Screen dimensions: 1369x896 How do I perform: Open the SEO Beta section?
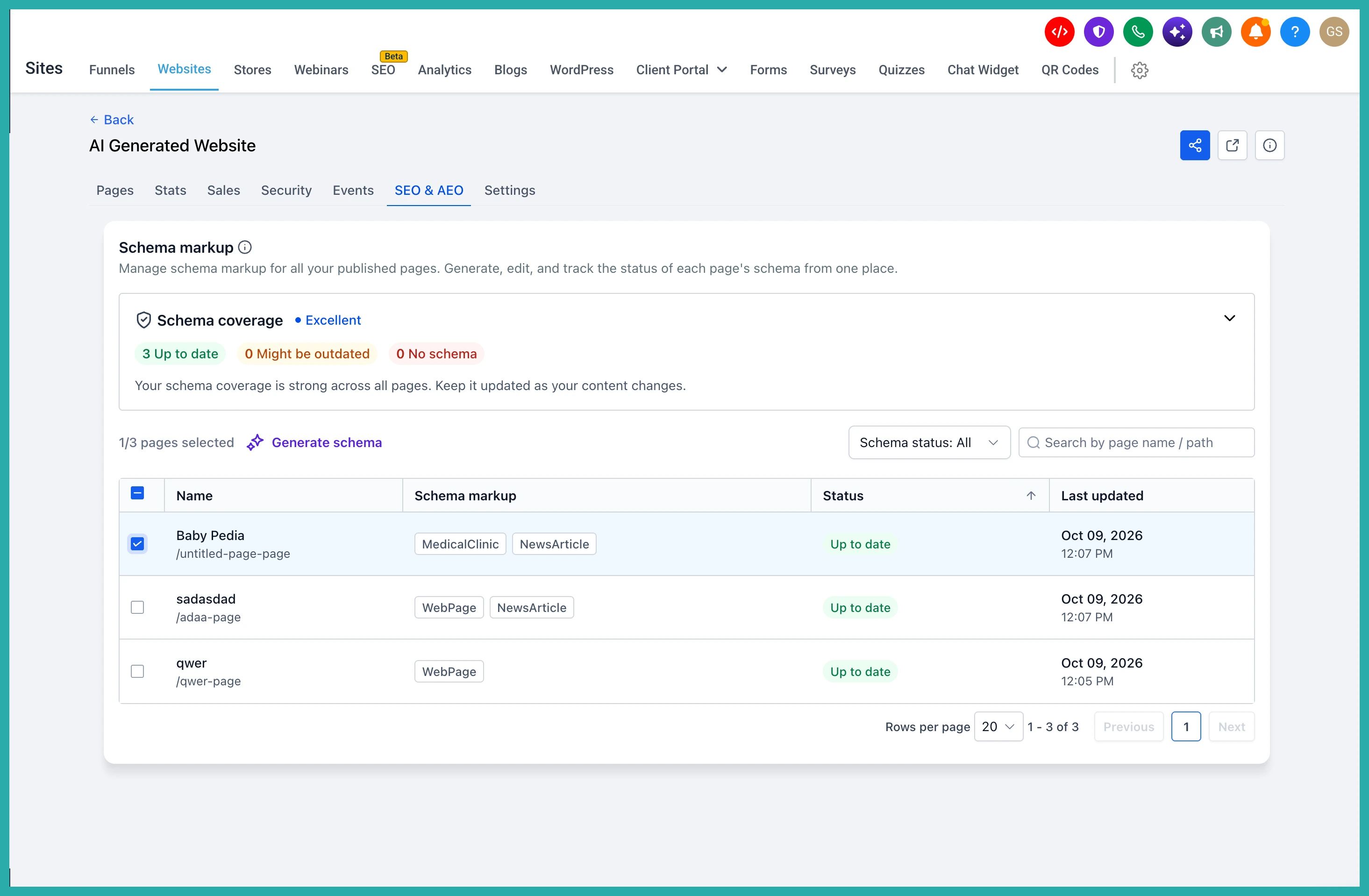pyautogui.click(x=383, y=70)
